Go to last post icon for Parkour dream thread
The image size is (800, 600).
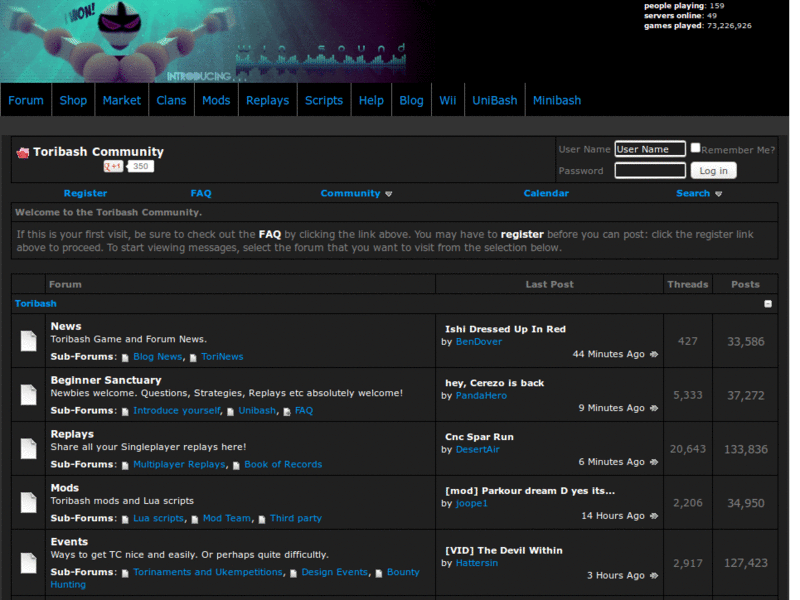tap(654, 516)
